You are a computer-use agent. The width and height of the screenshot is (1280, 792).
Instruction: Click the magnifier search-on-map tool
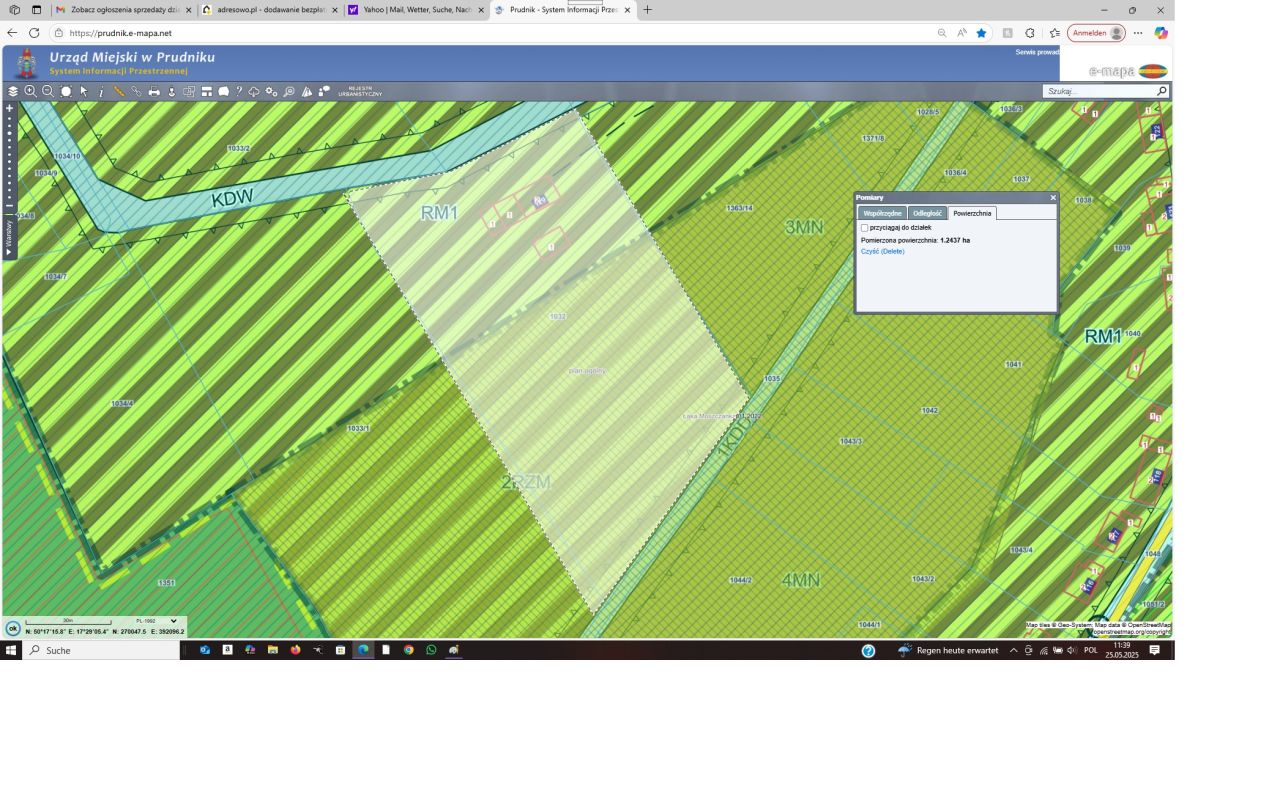click(x=289, y=91)
